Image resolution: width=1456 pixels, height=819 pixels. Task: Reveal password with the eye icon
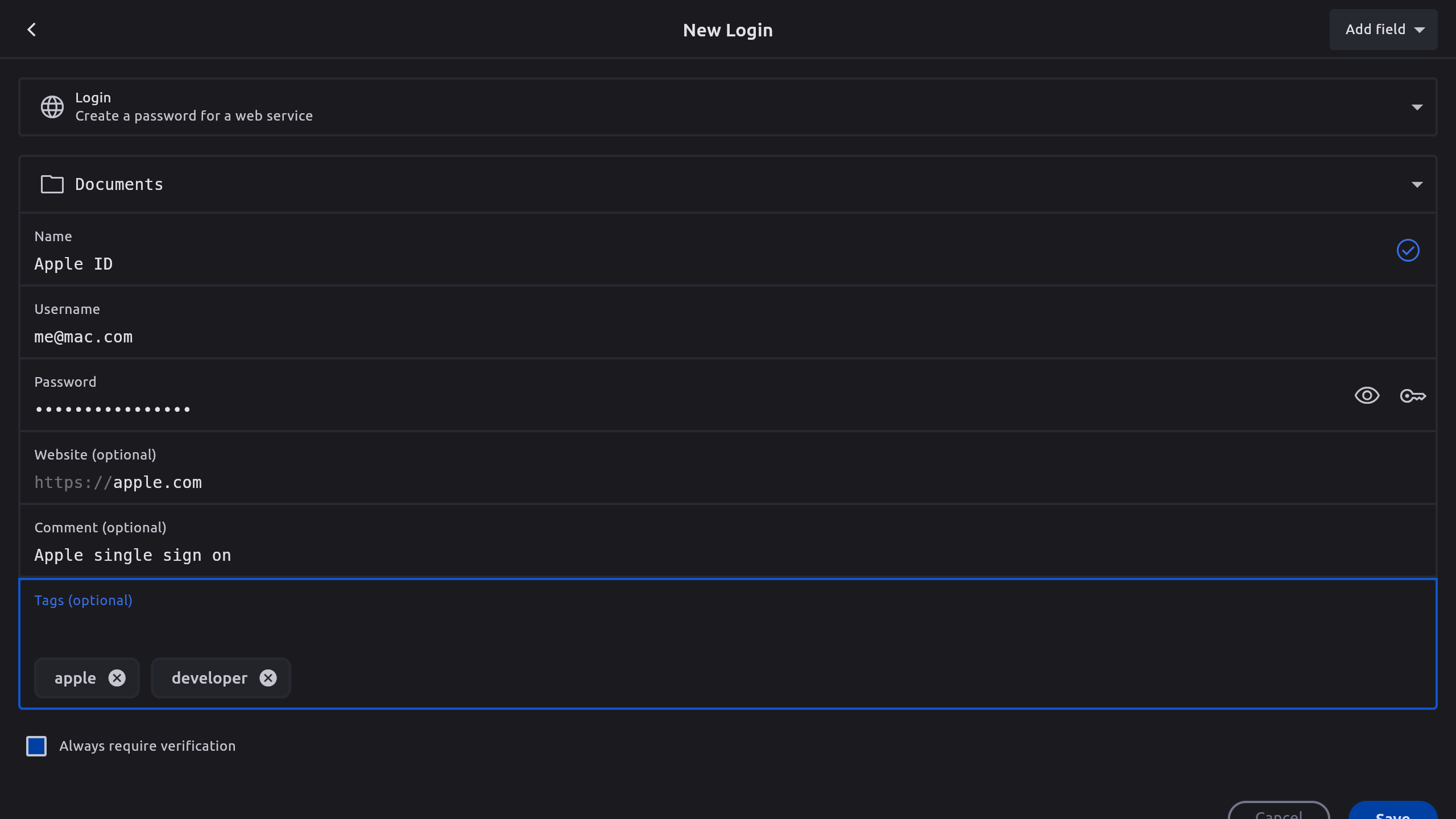pyautogui.click(x=1367, y=396)
